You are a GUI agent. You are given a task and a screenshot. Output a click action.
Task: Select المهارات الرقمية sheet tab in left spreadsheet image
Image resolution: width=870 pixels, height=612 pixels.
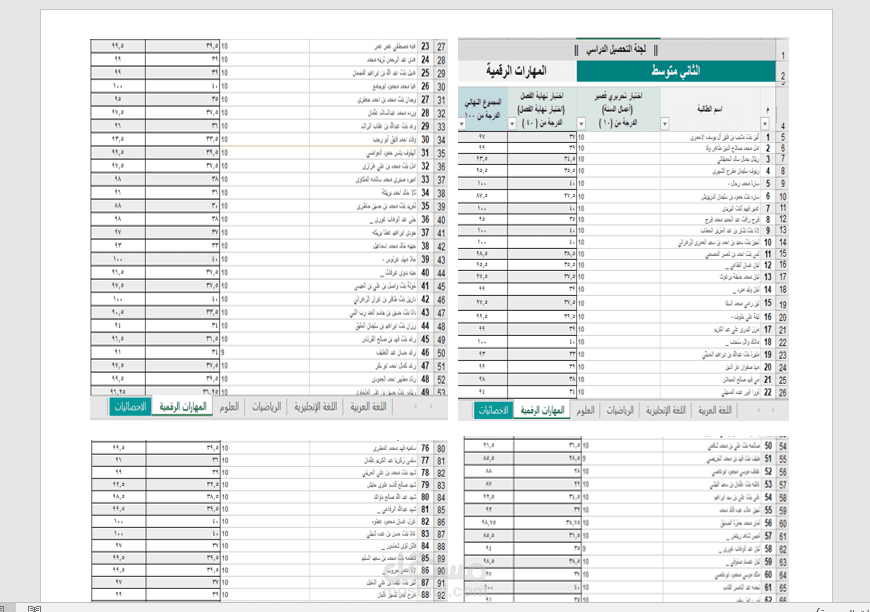(x=183, y=407)
